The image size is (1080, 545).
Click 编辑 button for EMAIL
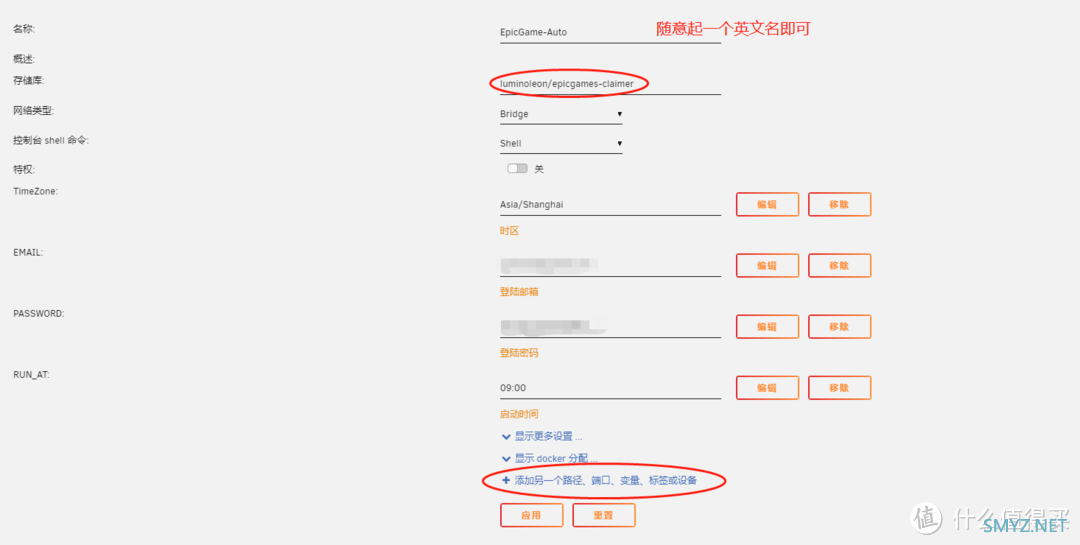(x=767, y=265)
